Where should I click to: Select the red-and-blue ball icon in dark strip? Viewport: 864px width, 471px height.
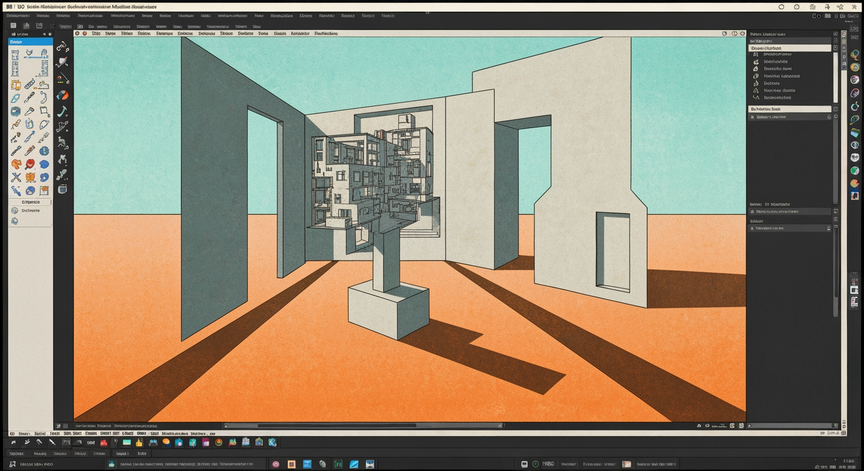pyautogui.click(x=63, y=95)
